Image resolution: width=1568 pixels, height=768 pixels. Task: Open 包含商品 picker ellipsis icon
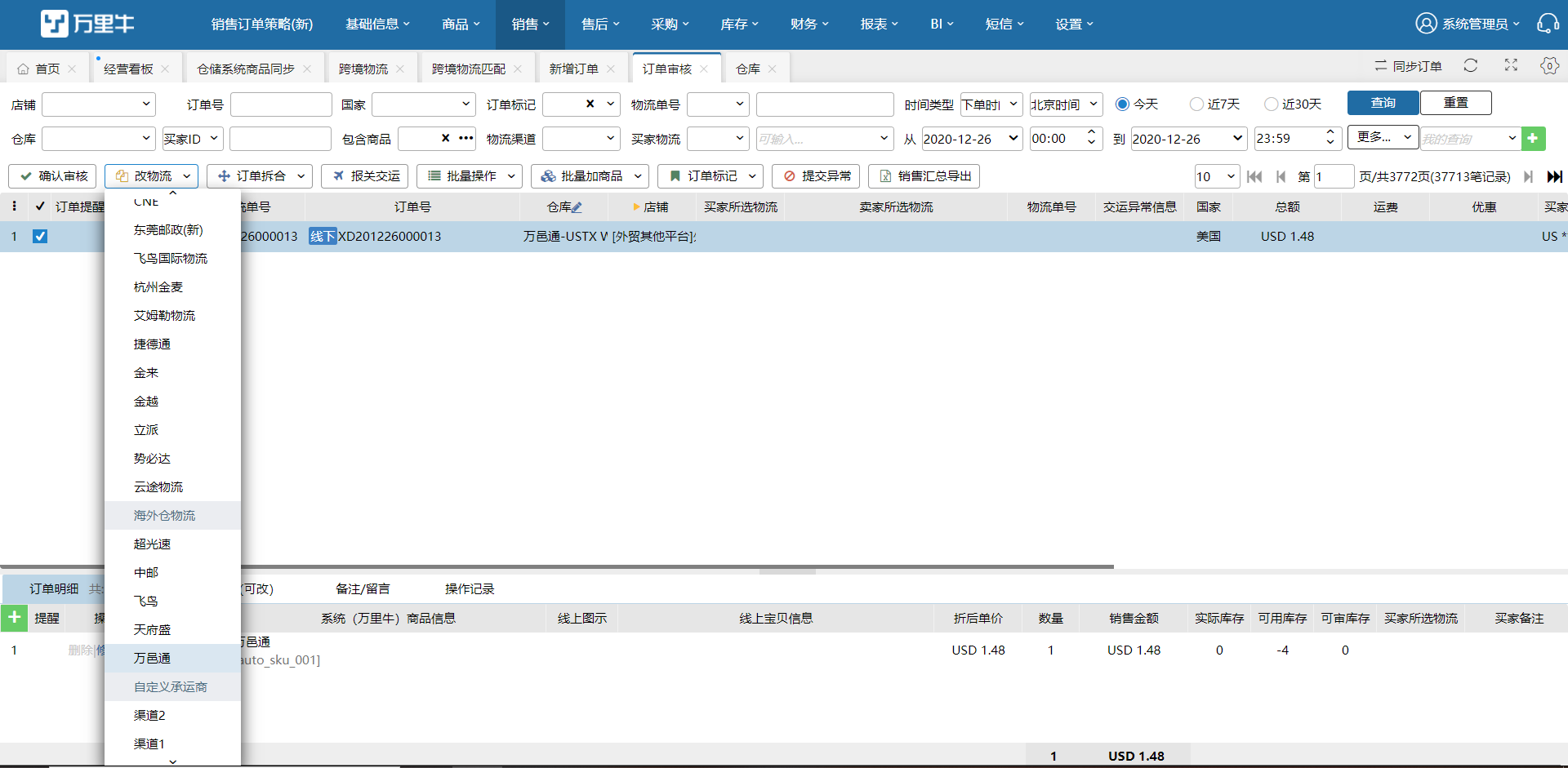pos(466,138)
